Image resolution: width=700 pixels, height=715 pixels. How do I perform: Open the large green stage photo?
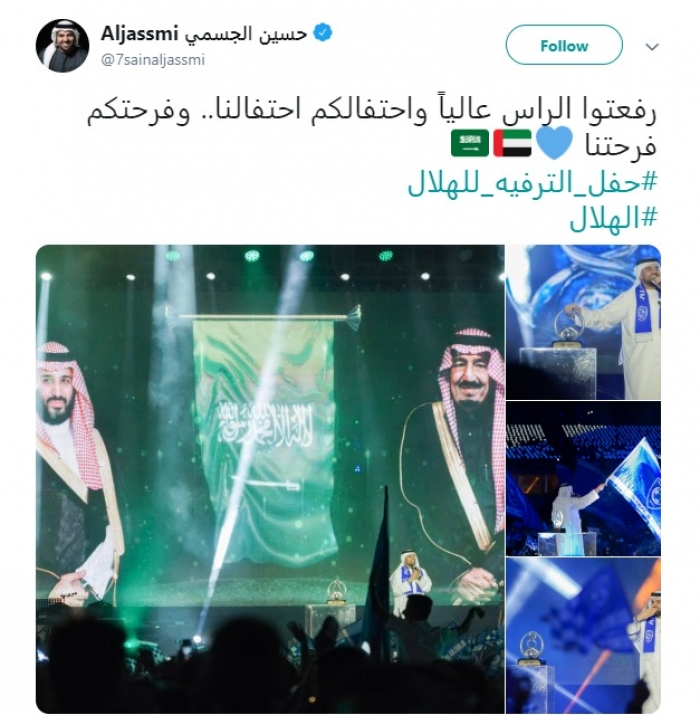270,479
